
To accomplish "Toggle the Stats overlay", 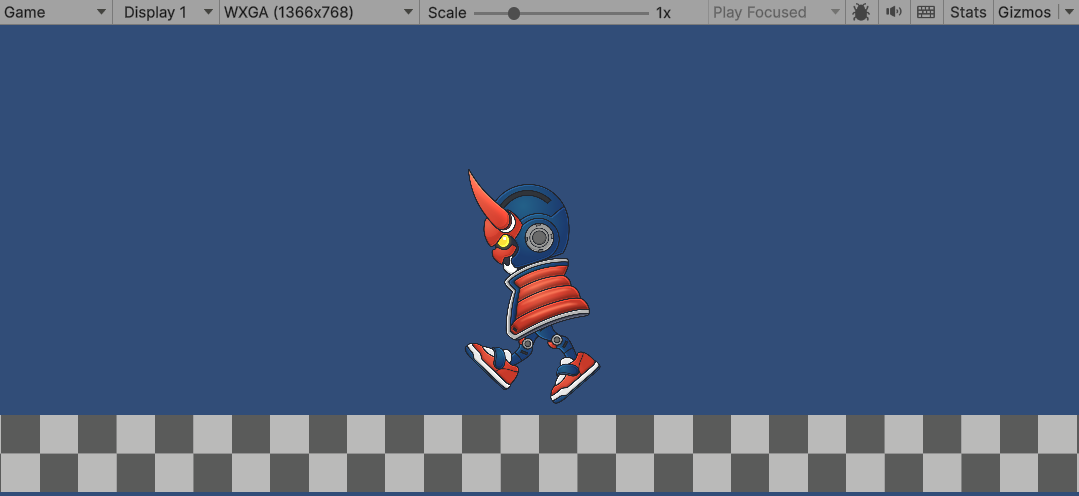I will 967,12.
